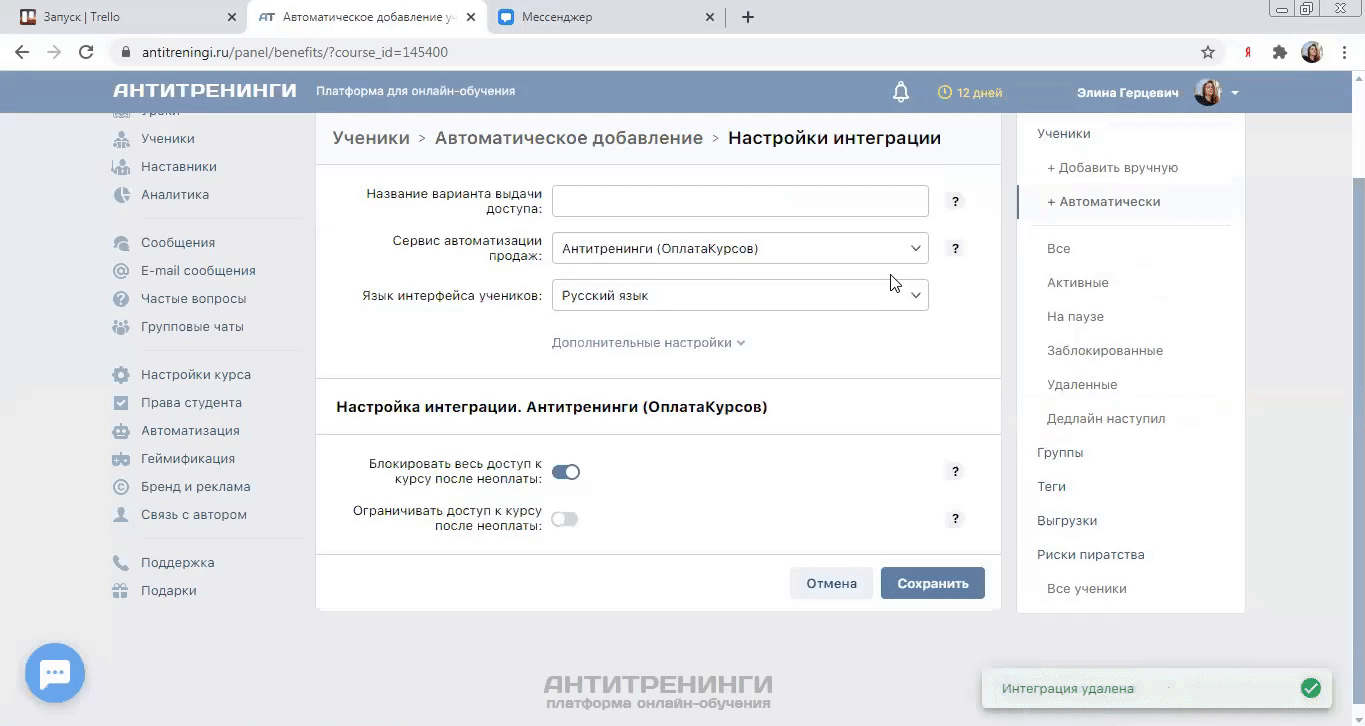Focus the Название варианта выдачи доступа field

[740, 201]
